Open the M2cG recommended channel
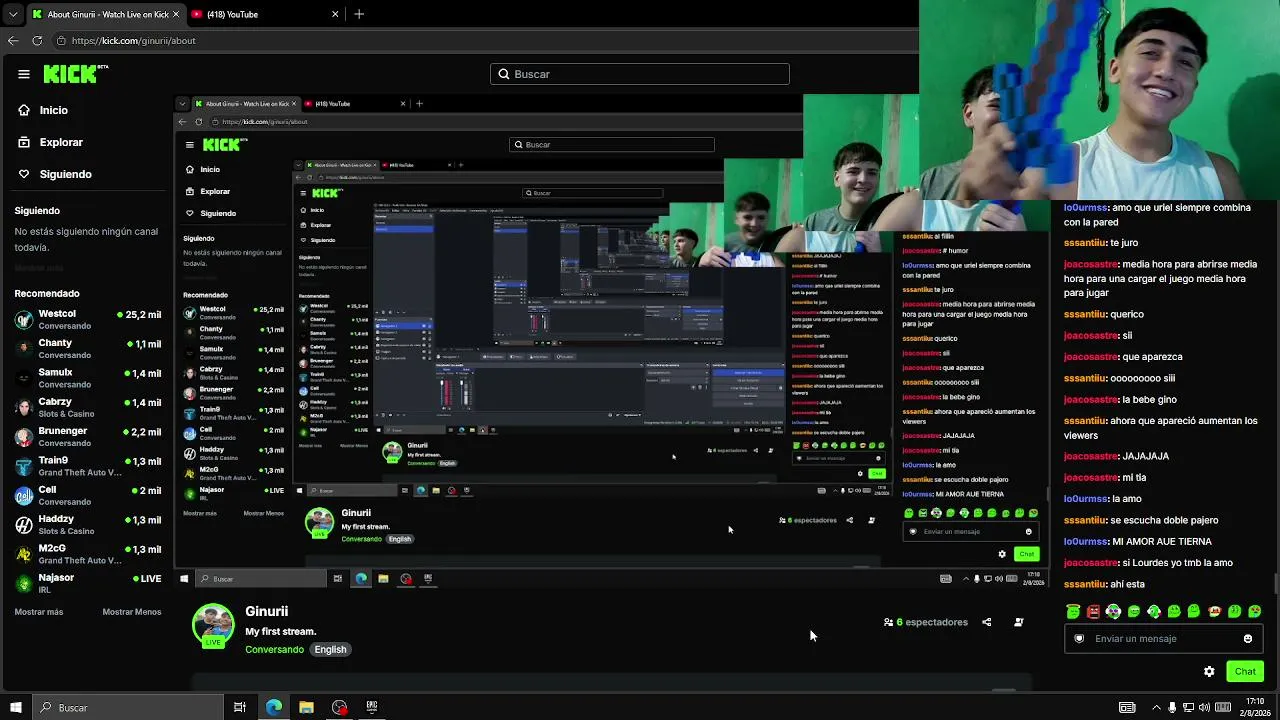Viewport: 1280px width, 720px height. pyautogui.click(x=87, y=554)
